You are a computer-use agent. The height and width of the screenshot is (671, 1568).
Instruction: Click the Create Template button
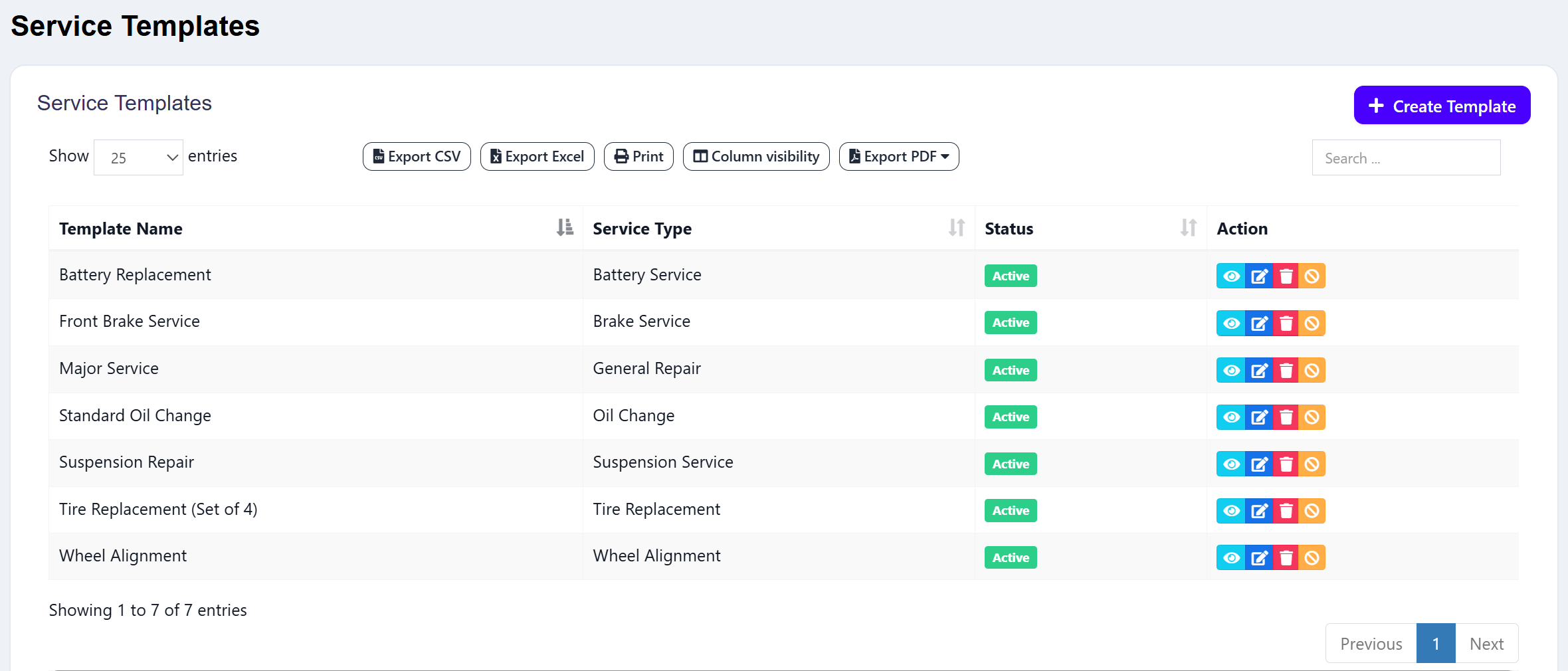point(1442,106)
